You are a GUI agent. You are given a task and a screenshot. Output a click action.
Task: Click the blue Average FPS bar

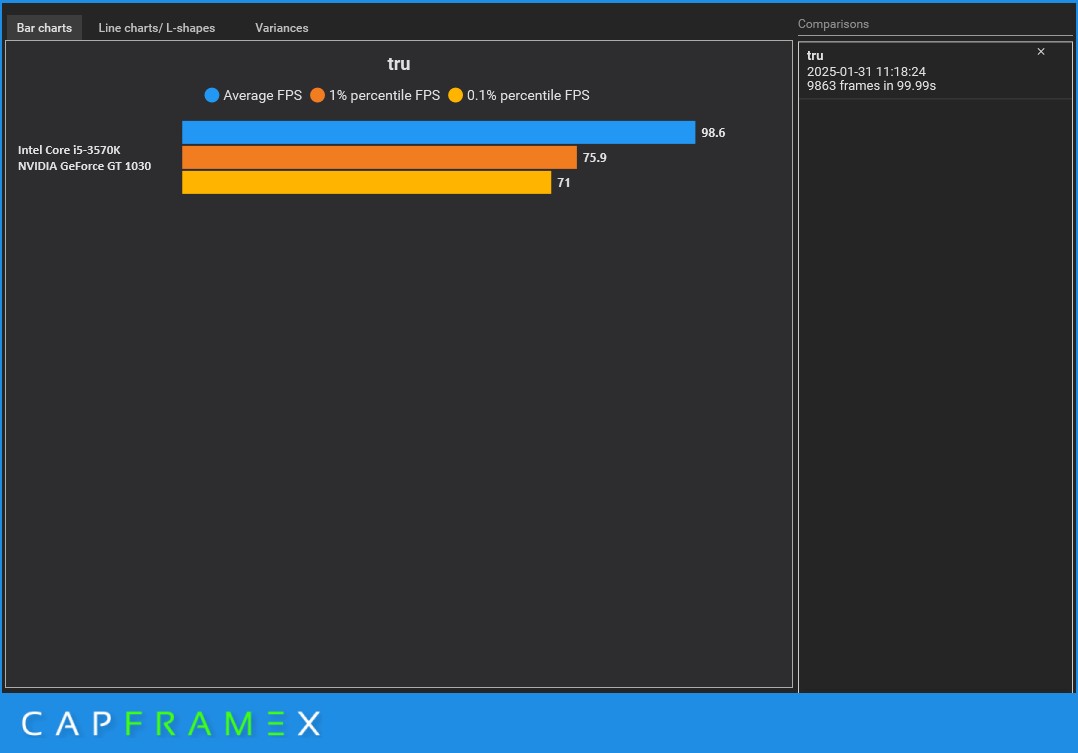click(x=439, y=132)
